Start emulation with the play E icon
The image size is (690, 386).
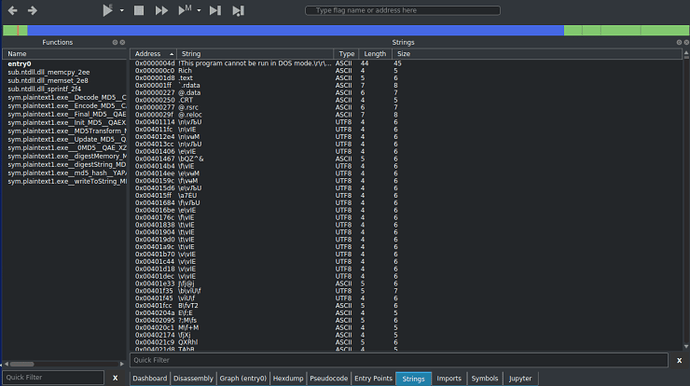pyautogui.click(x=107, y=10)
